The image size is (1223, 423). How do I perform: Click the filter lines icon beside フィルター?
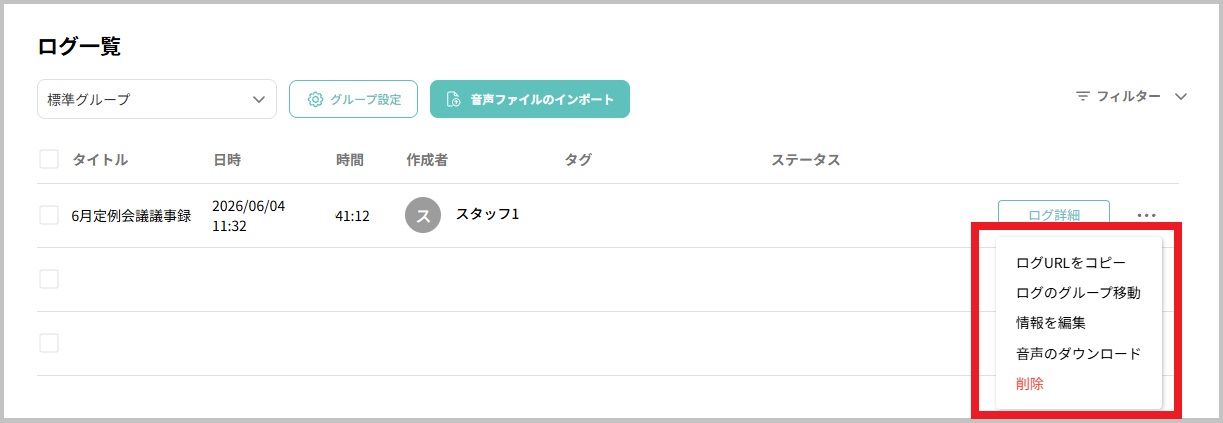coord(1083,97)
